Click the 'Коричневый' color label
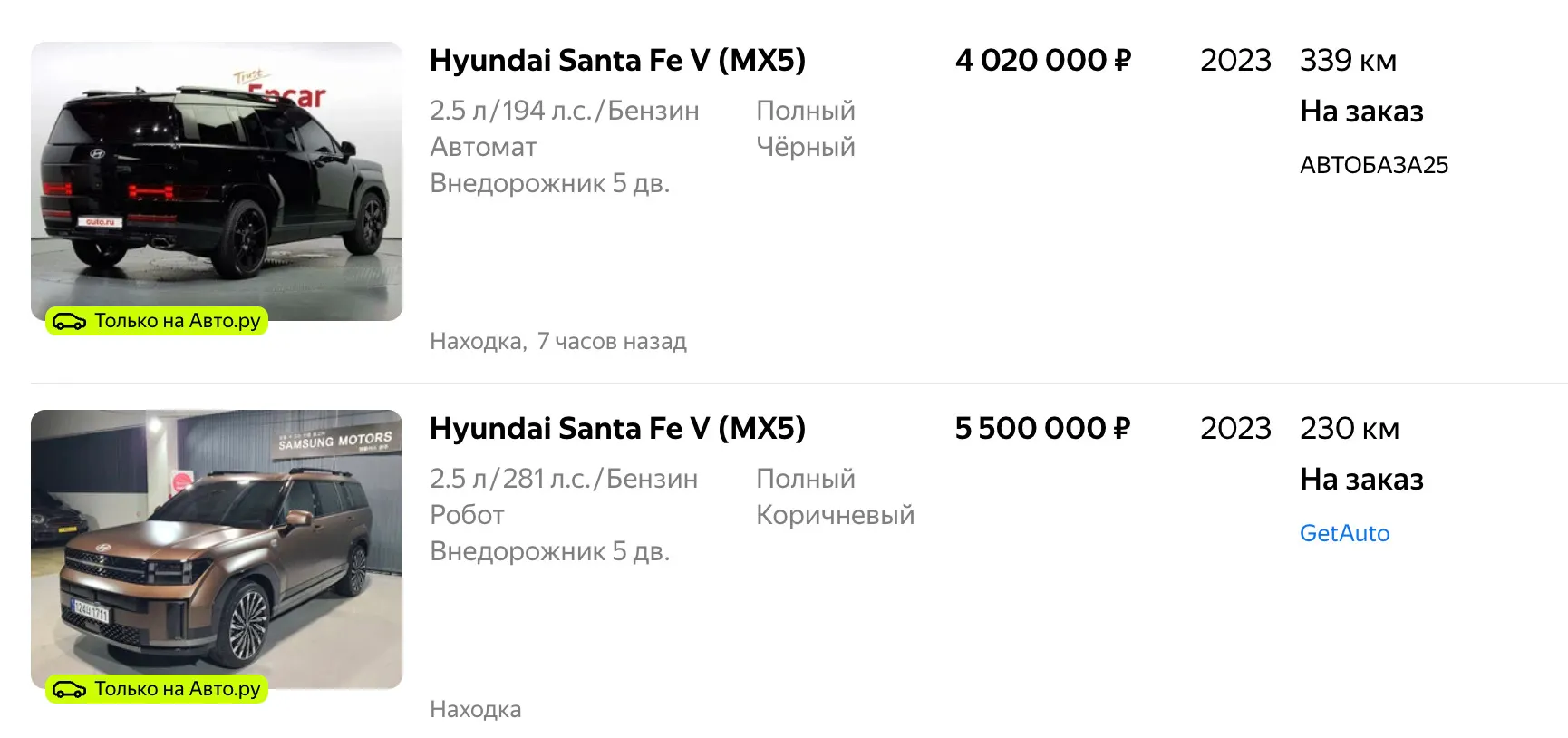Screen dimensions: 1568x738 (835, 515)
